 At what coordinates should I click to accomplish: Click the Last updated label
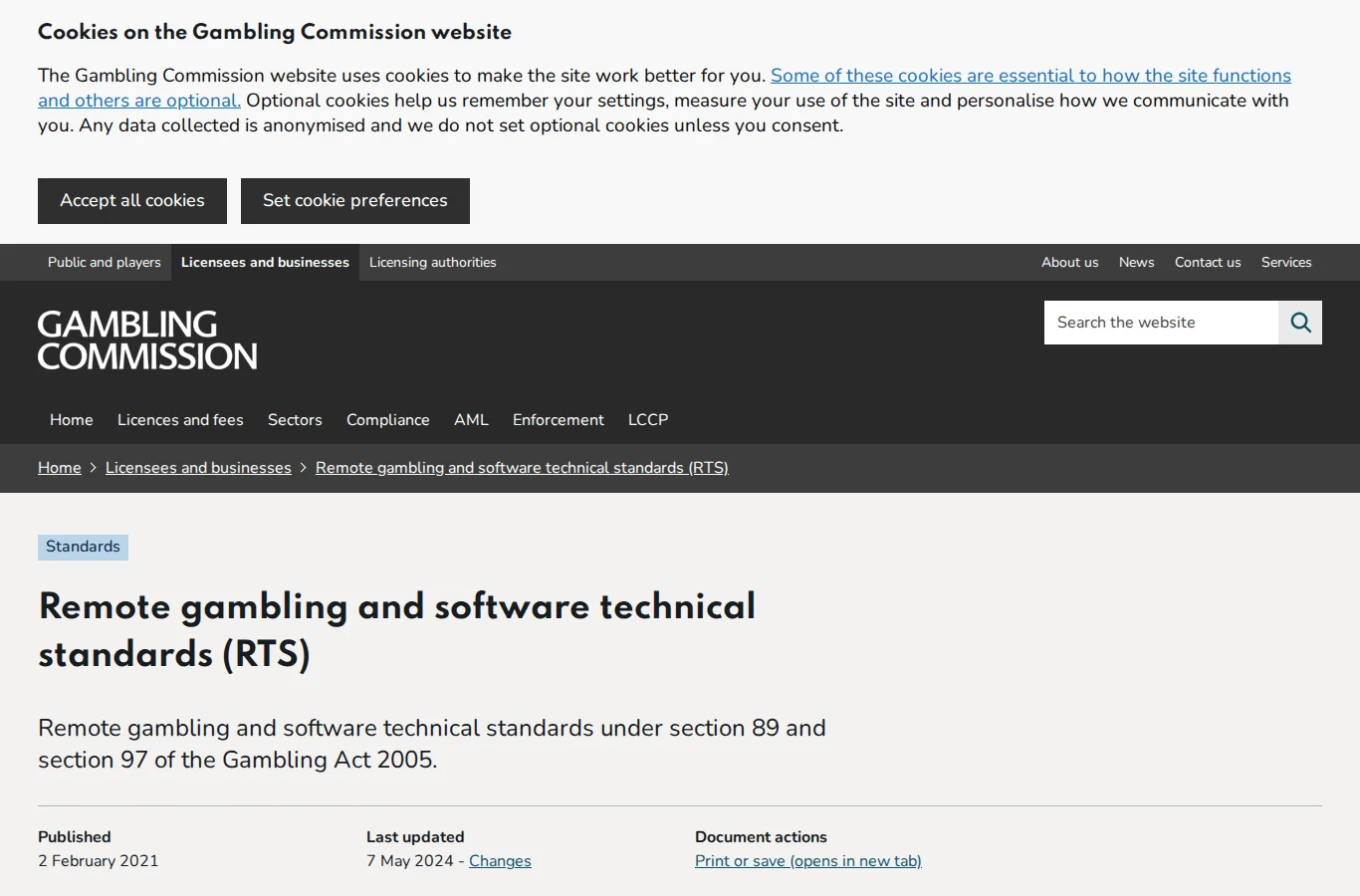click(415, 837)
